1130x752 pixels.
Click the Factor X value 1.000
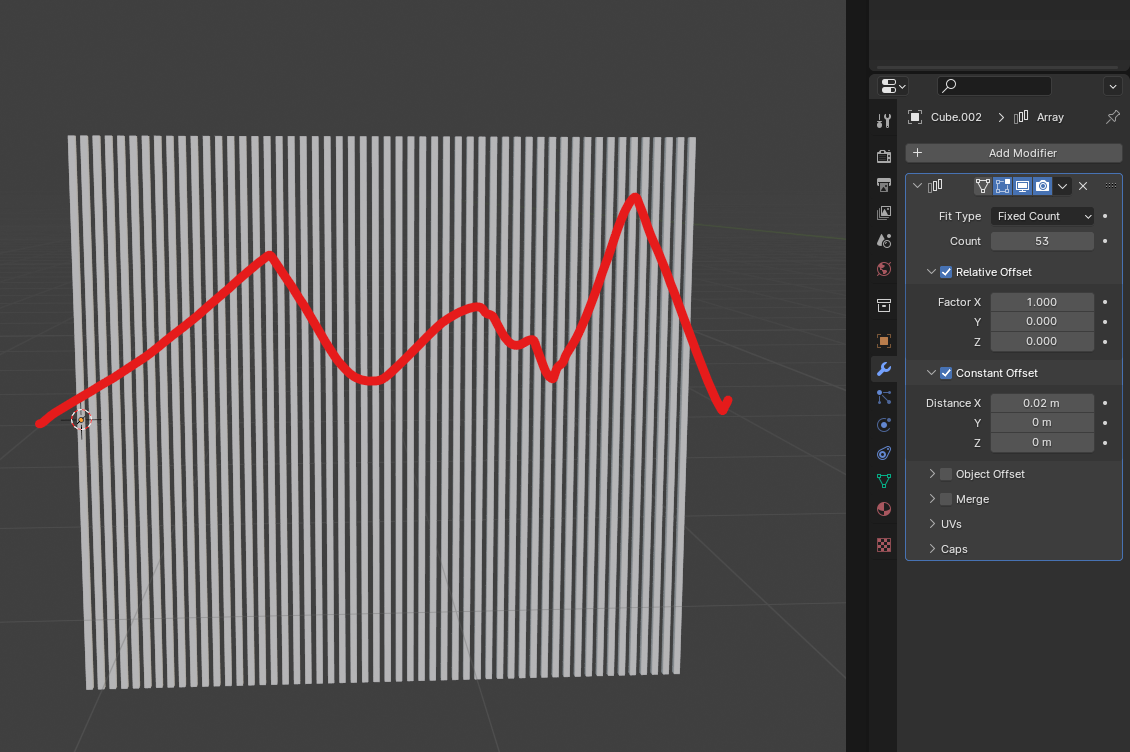[x=1042, y=302]
